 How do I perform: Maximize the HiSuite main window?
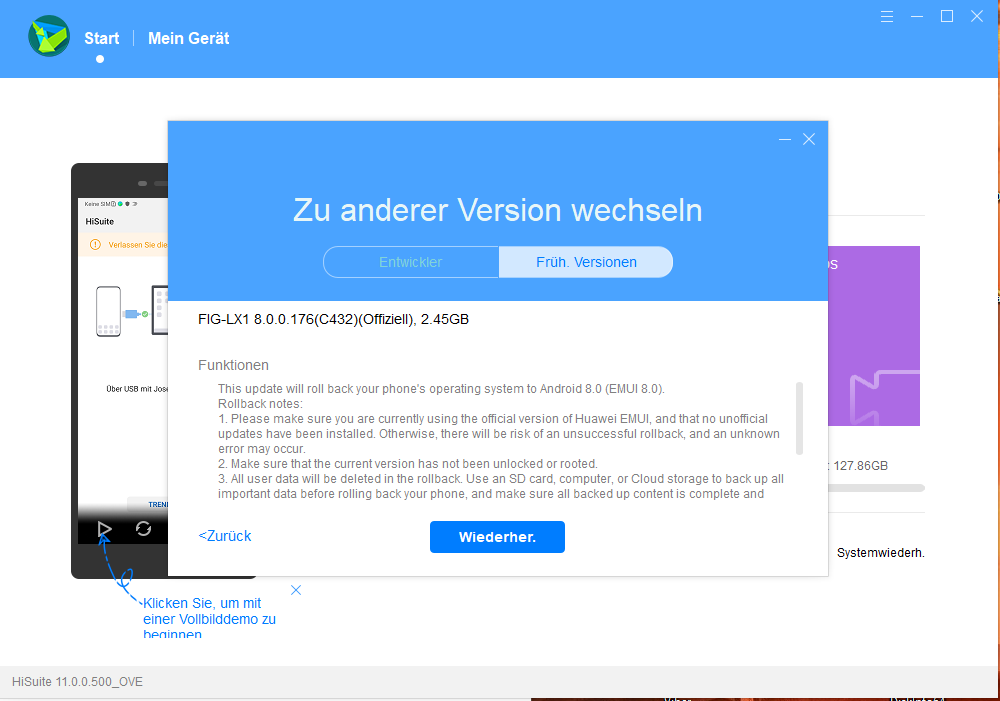[x=947, y=17]
